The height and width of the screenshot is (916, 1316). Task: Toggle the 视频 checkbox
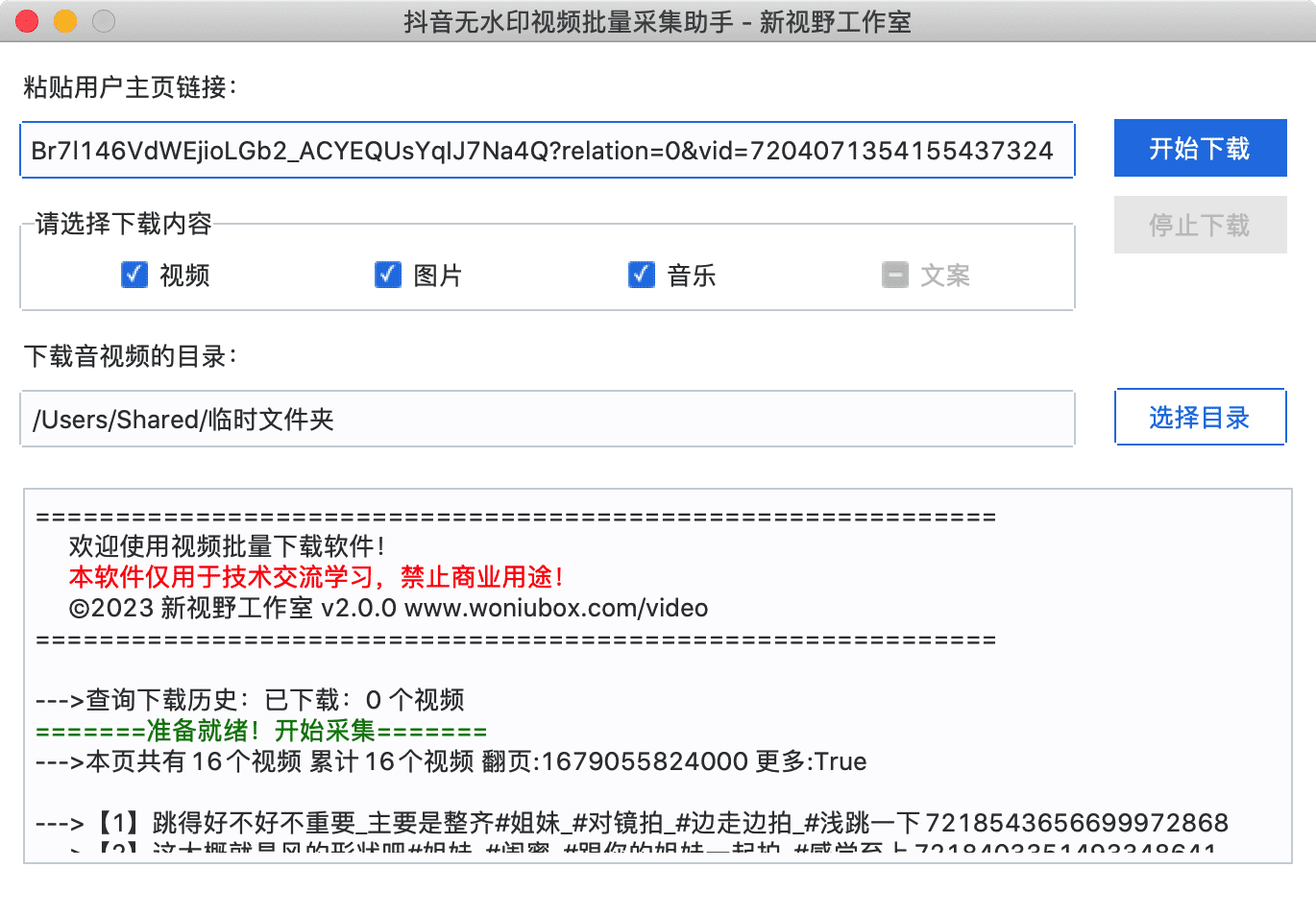(x=134, y=275)
